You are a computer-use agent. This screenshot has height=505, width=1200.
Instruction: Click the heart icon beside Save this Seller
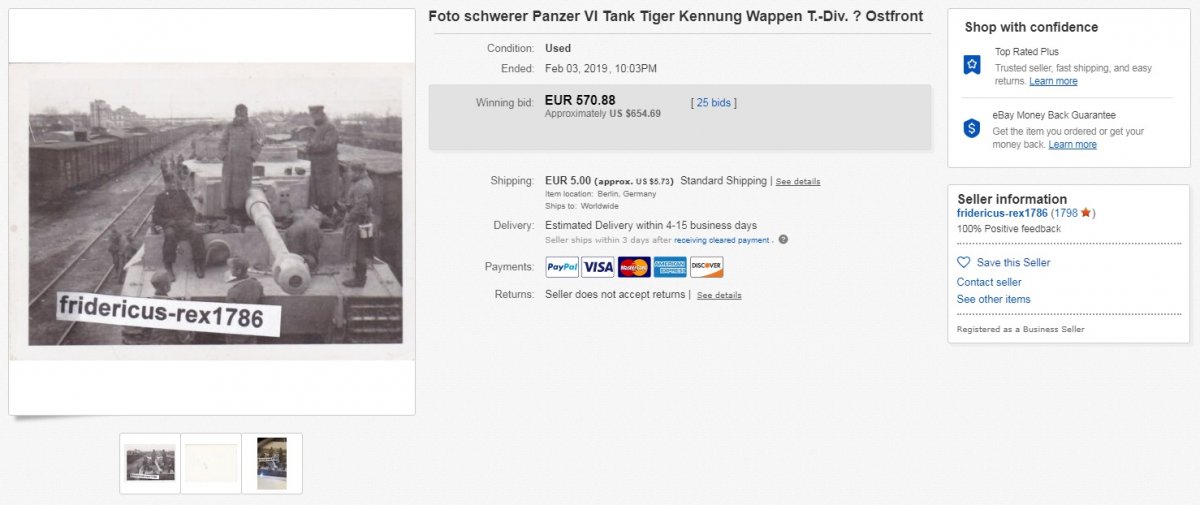pos(964,262)
